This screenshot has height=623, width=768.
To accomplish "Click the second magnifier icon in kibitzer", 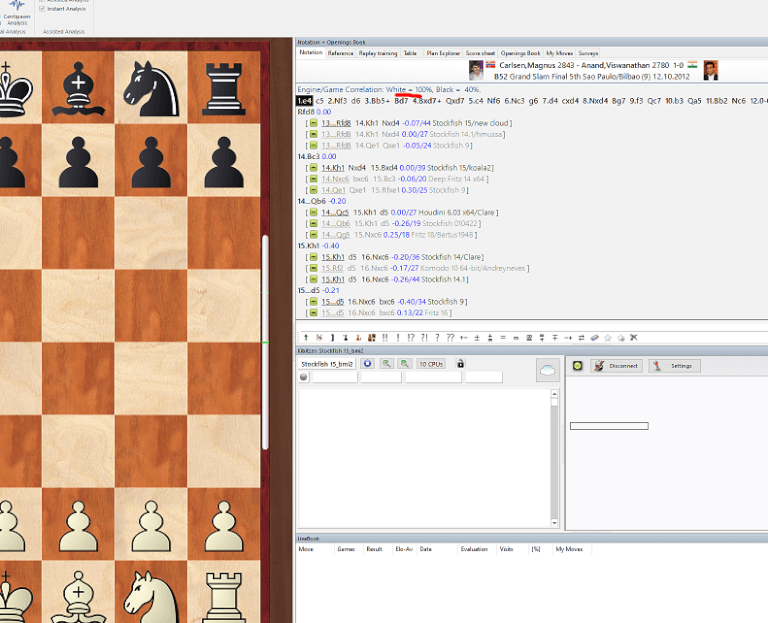I will (405, 363).
